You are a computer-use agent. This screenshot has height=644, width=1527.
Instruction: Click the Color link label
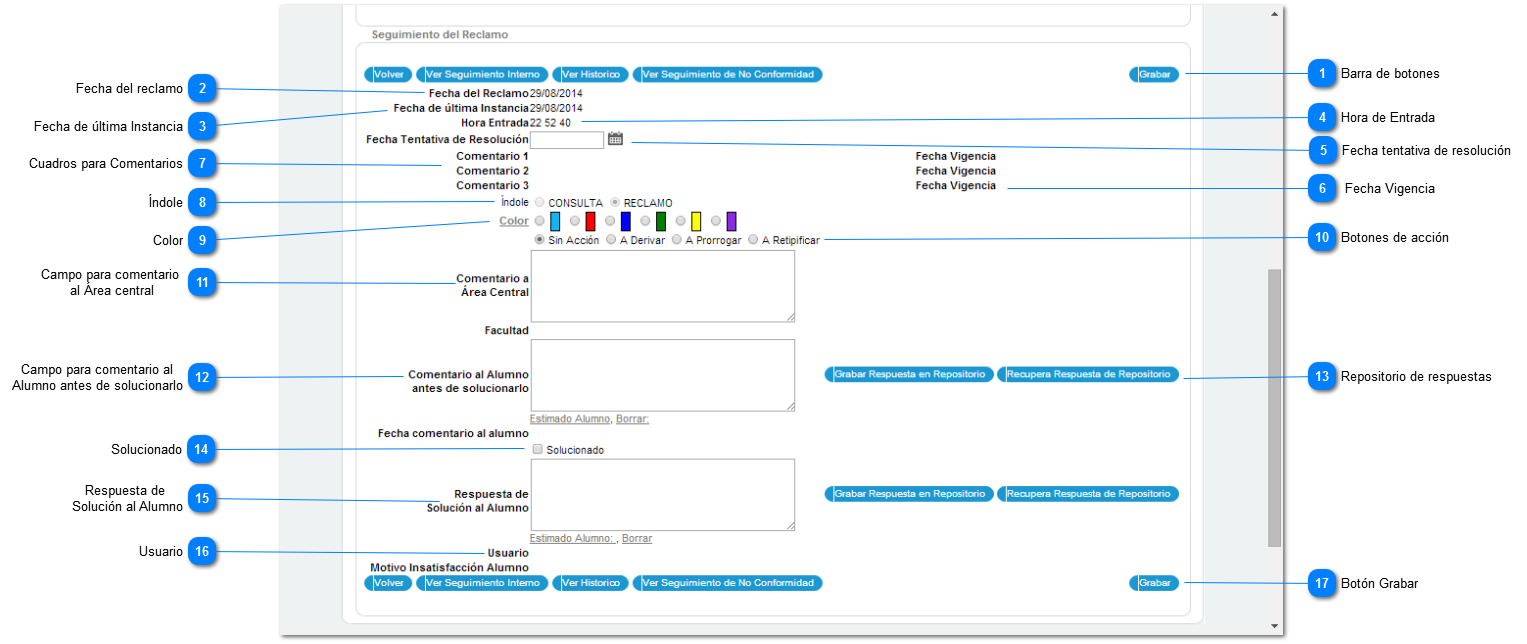(514, 221)
